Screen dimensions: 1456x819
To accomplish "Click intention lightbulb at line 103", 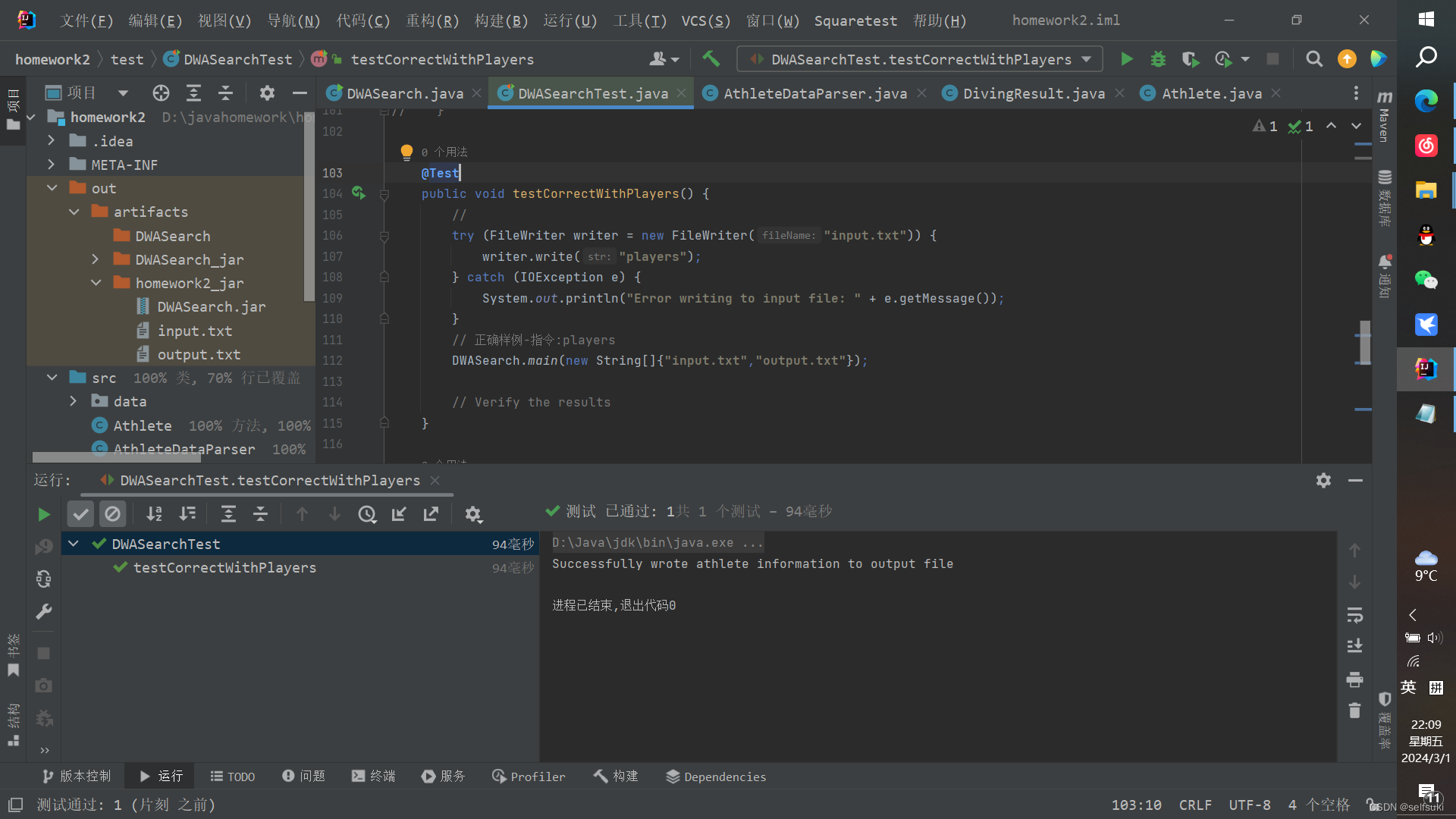I will [406, 152].
